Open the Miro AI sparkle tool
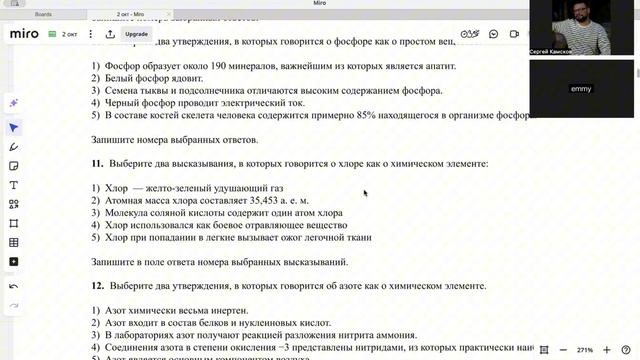The width and height of the screenshot is (640, 360). click(x=13, y=103)
